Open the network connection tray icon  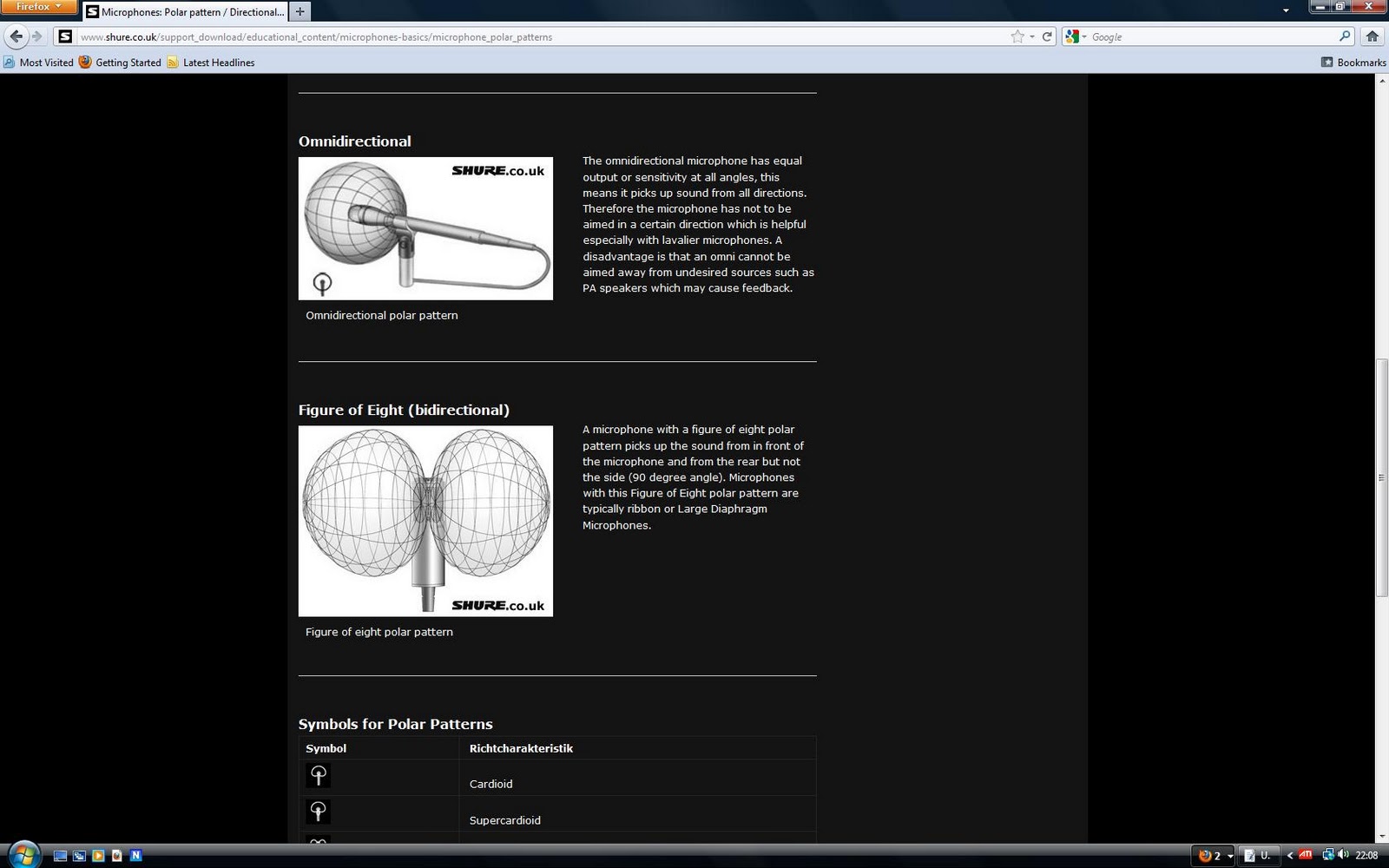(1327, 855)
